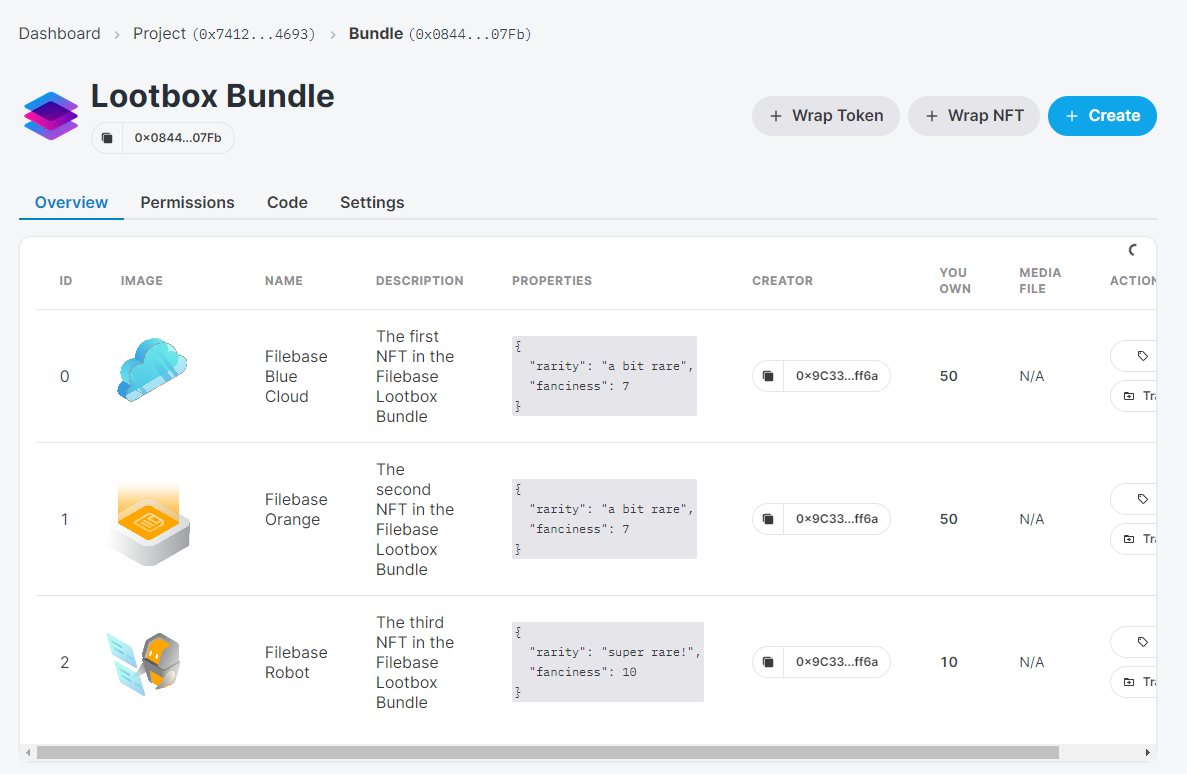This screenshot has height=774, width=1187.
Task: Click tag icon action for Filebase Blue Cloud
Action: (1142, 356)
